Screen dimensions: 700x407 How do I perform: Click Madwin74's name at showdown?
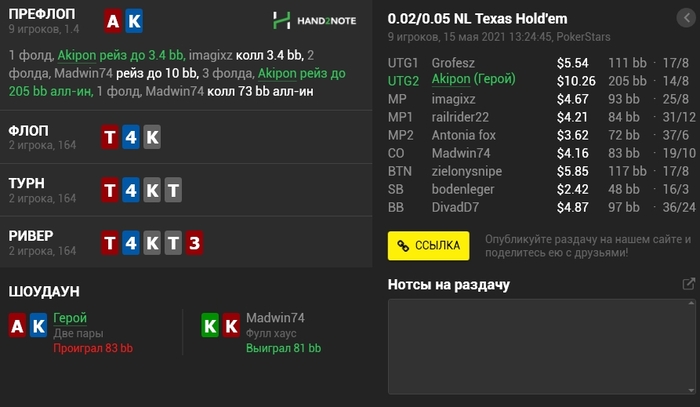click(x=275, y=318)
